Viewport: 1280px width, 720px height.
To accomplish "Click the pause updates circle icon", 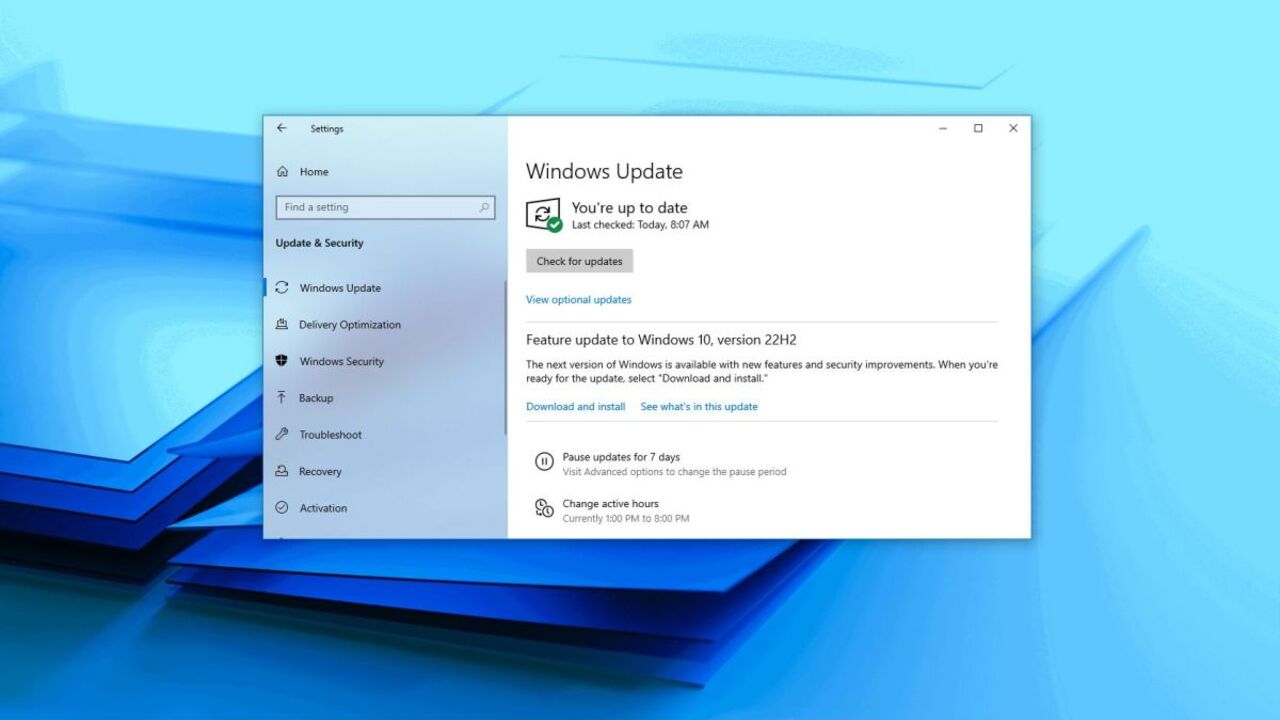I will pyautogui.click(x=544, y=461).
